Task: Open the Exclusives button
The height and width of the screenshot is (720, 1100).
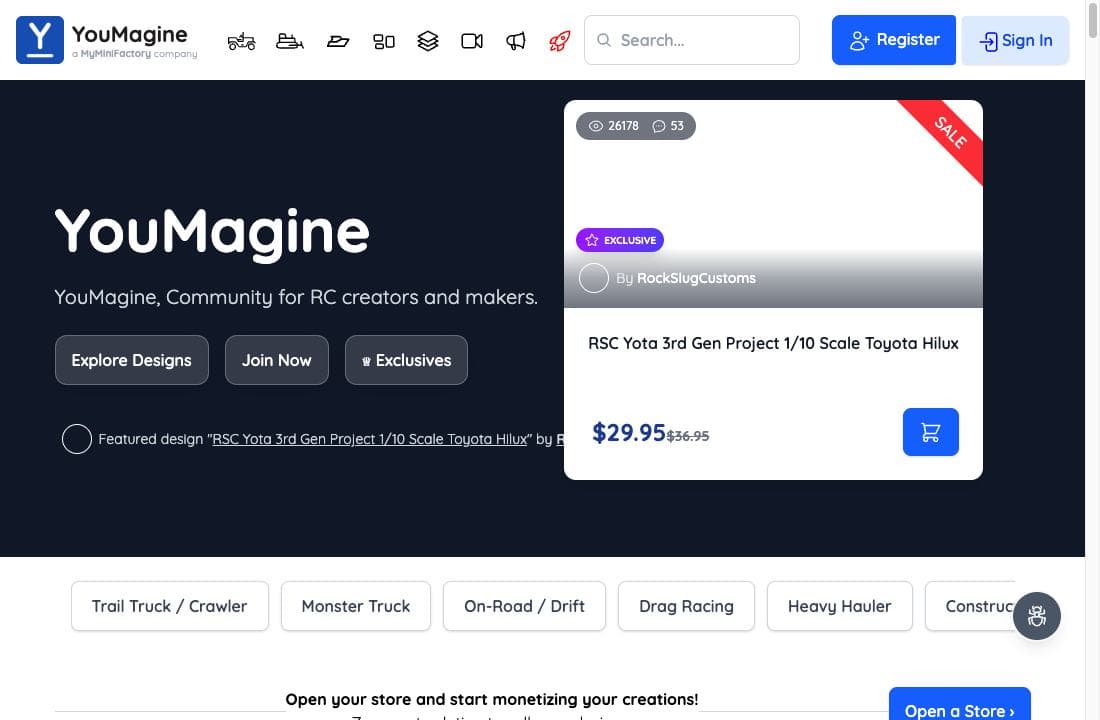Action: [406, 360]
